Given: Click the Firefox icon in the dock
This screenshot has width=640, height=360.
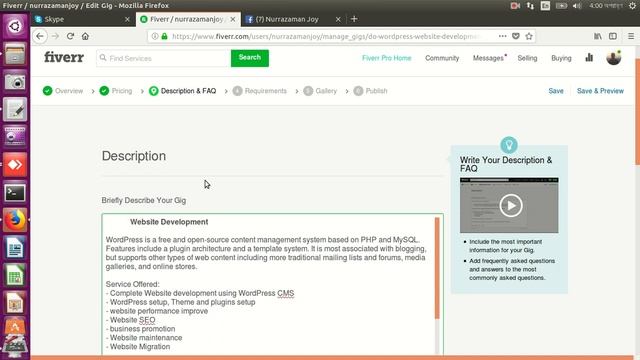Looking at the screenshot, I should point(15,220).
